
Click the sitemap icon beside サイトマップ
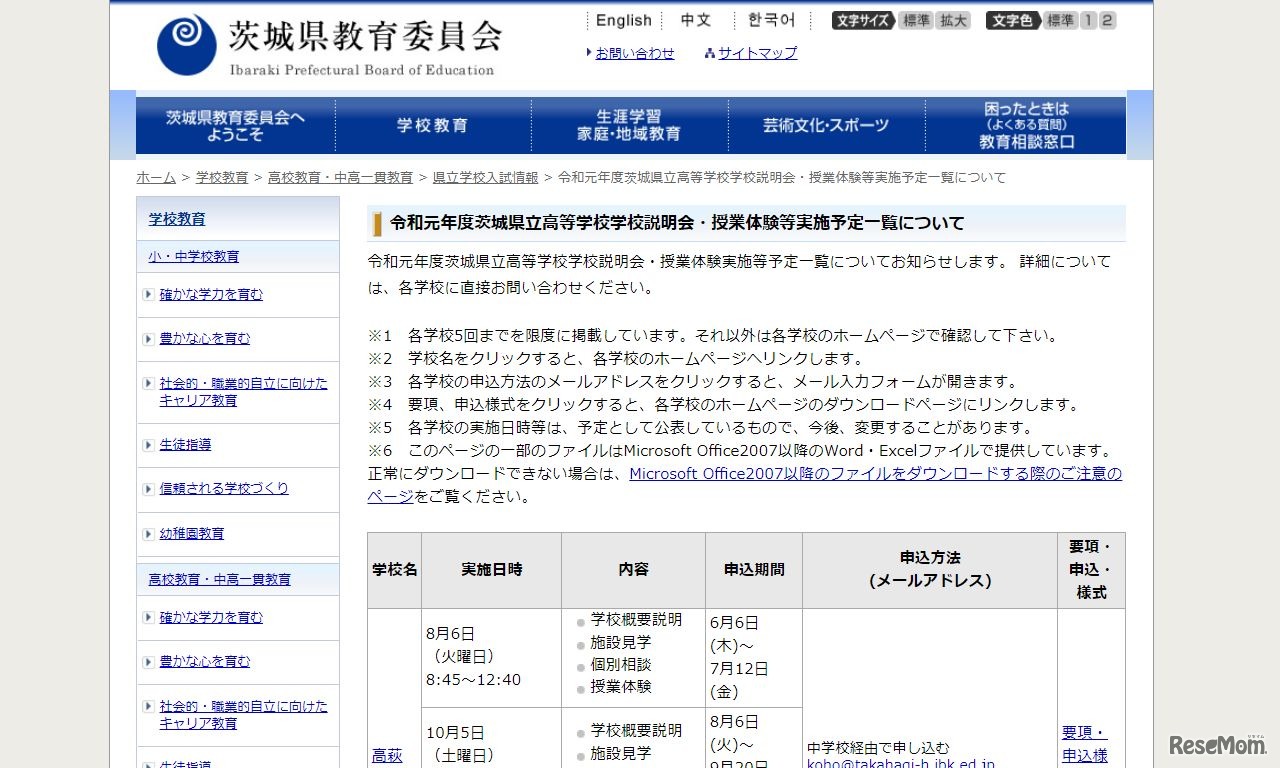(709, 54)
